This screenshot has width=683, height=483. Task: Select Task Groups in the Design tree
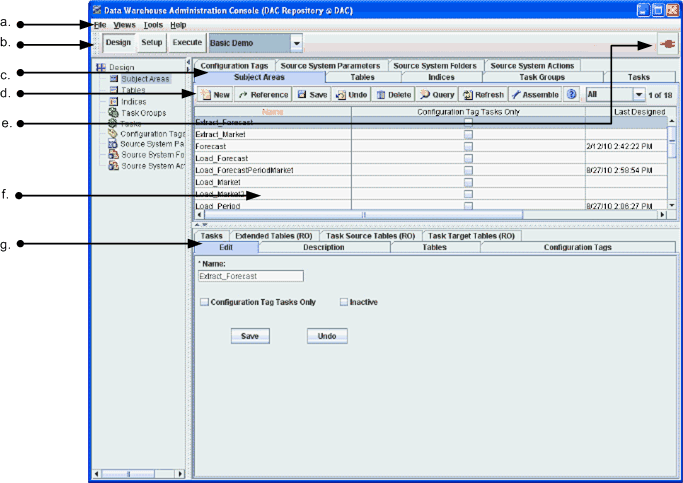pyautogui.click(x=143, y=113)
